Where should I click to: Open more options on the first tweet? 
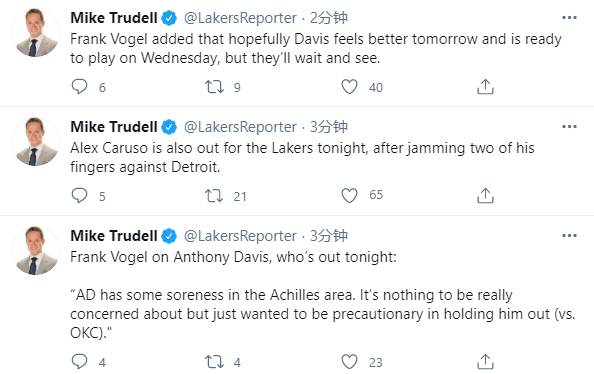569,18
